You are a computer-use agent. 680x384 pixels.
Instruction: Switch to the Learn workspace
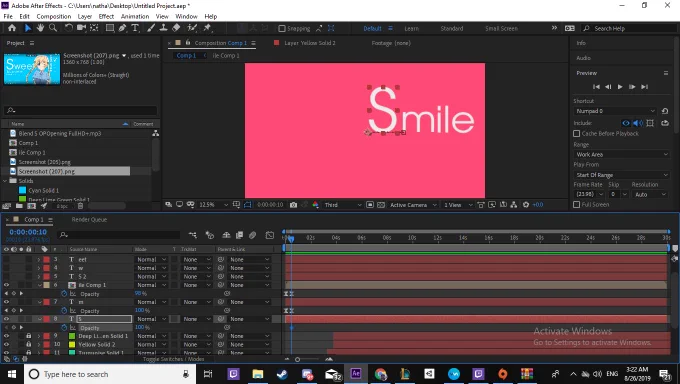(x=412, y=29)
